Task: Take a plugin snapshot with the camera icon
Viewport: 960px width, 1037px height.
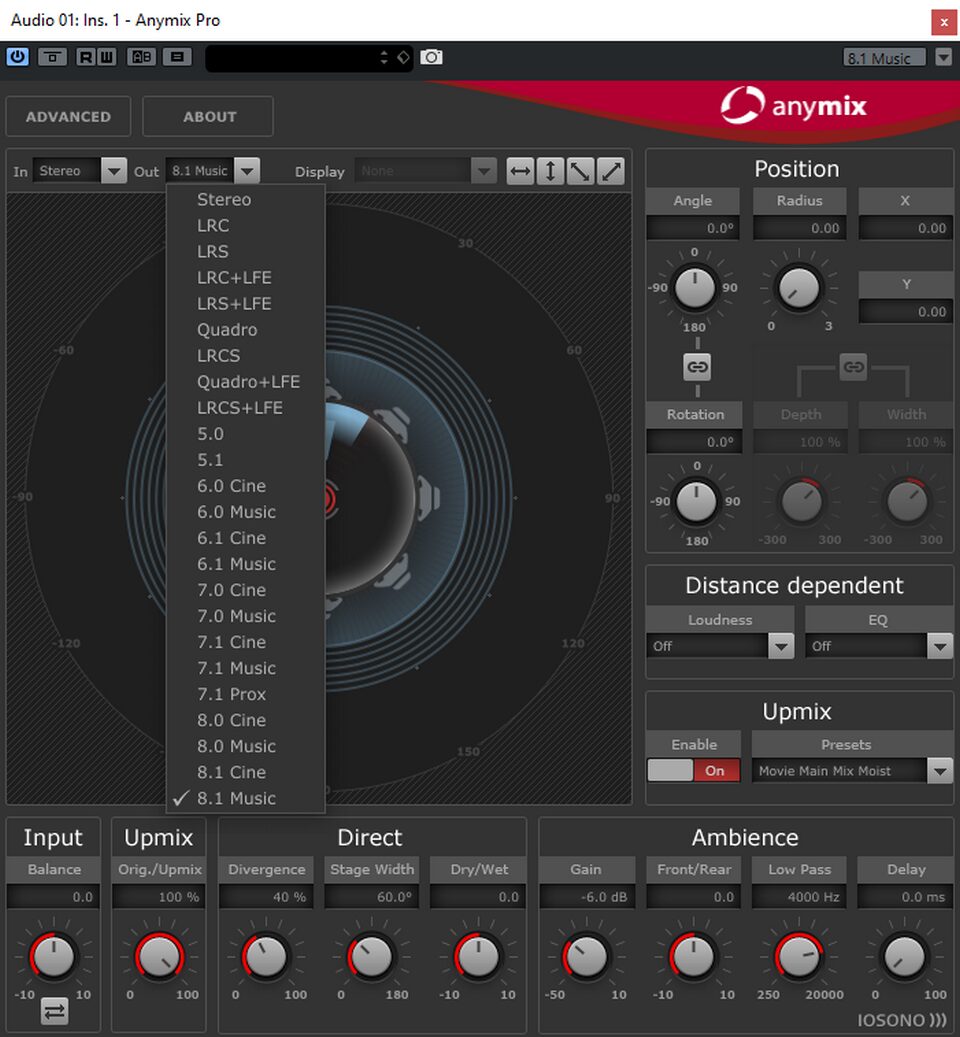Action: click(x=431, y=58)
